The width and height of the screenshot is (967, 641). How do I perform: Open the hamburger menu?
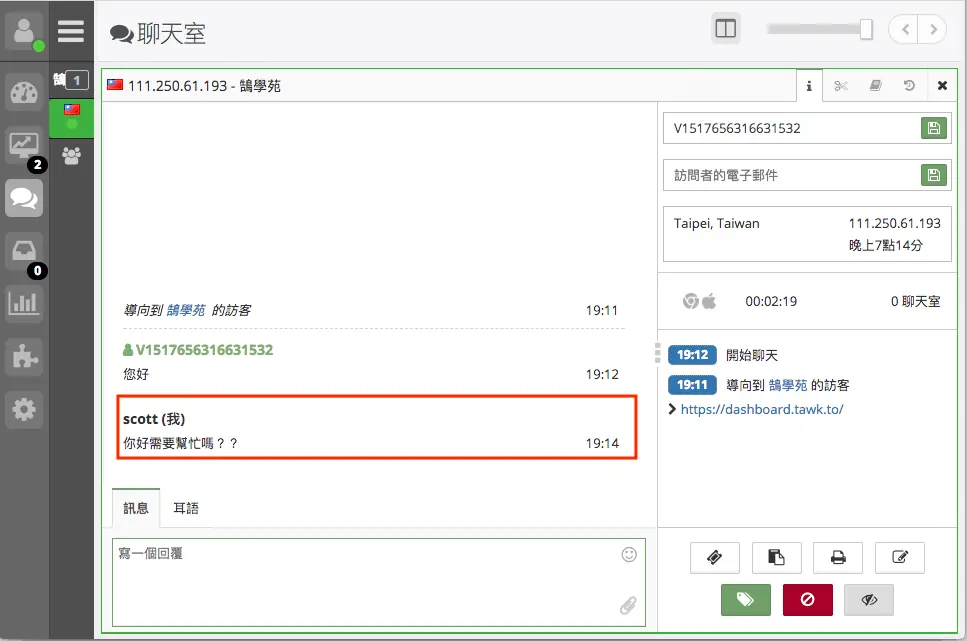(71, 31)
